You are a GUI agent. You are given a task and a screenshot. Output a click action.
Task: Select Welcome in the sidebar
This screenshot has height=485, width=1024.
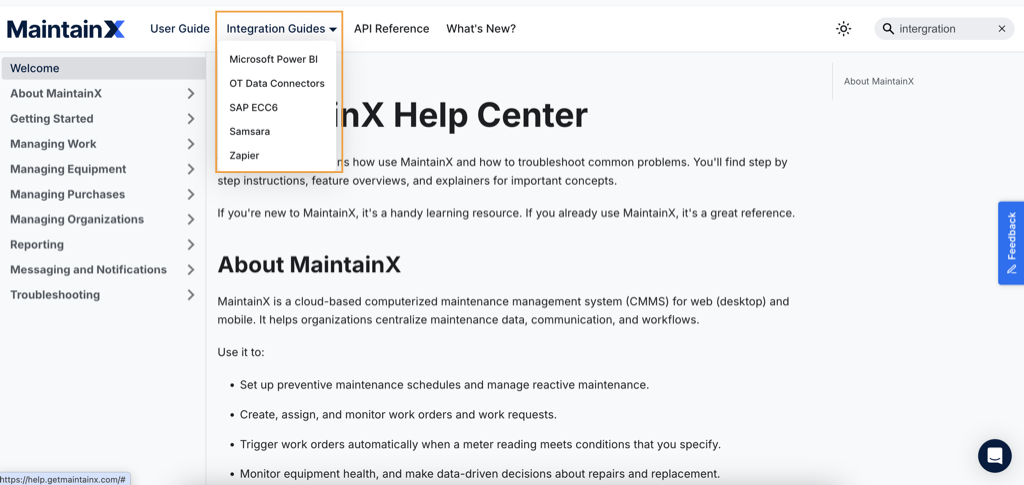click(103, 68)
